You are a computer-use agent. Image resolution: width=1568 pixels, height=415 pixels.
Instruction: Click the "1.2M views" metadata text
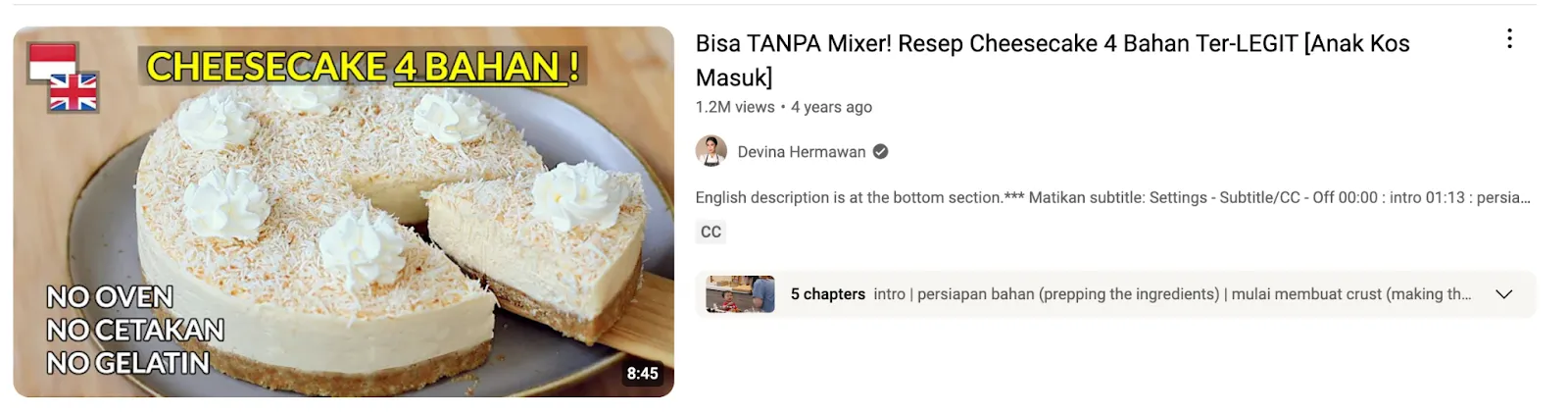pyautogui.click(x=735, y=107)
